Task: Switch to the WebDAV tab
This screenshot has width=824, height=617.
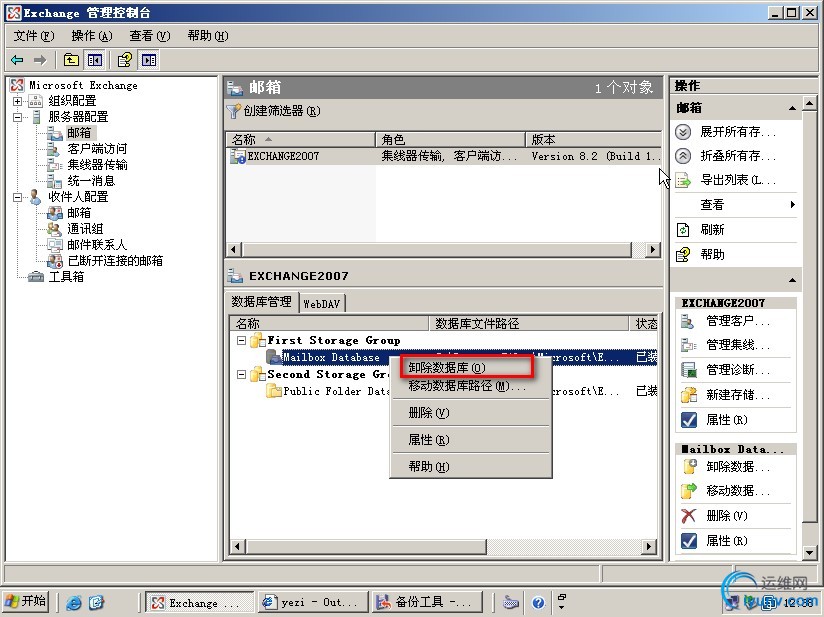Action: pyautogui.click(x=322, y=304)
